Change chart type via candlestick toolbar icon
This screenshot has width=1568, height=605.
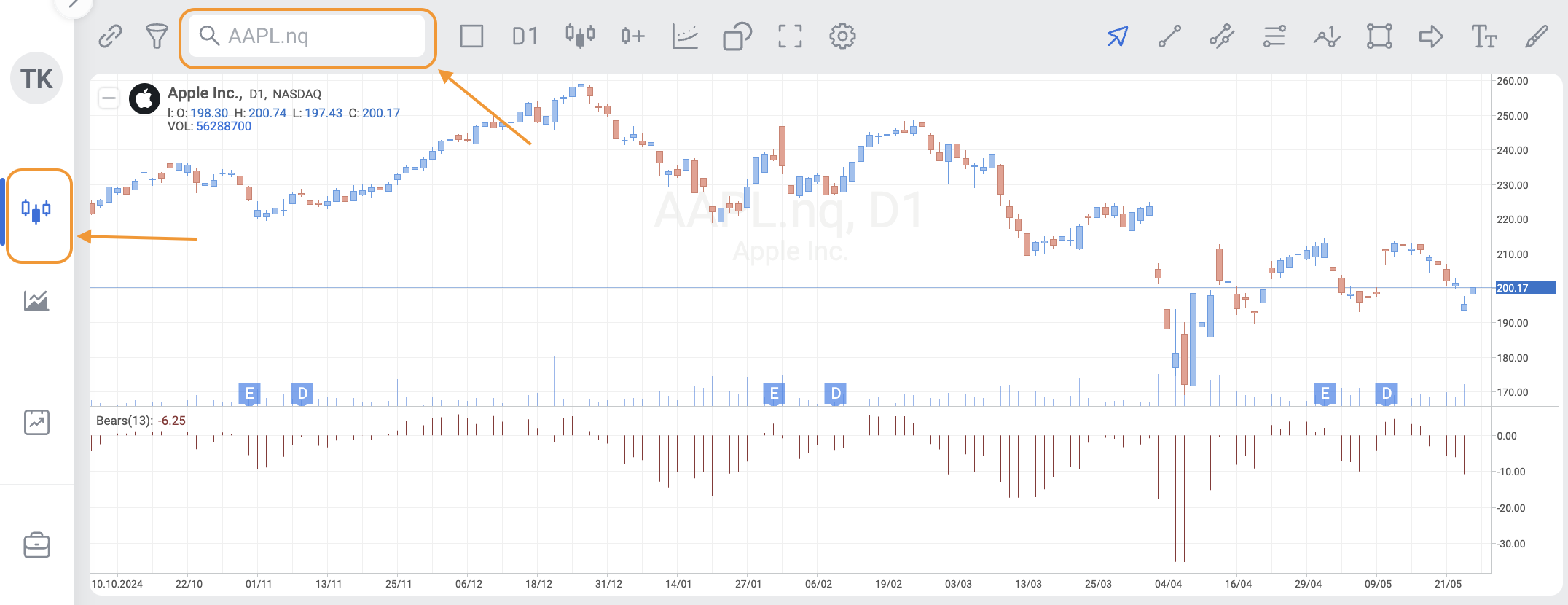click(x=580, y=36)
